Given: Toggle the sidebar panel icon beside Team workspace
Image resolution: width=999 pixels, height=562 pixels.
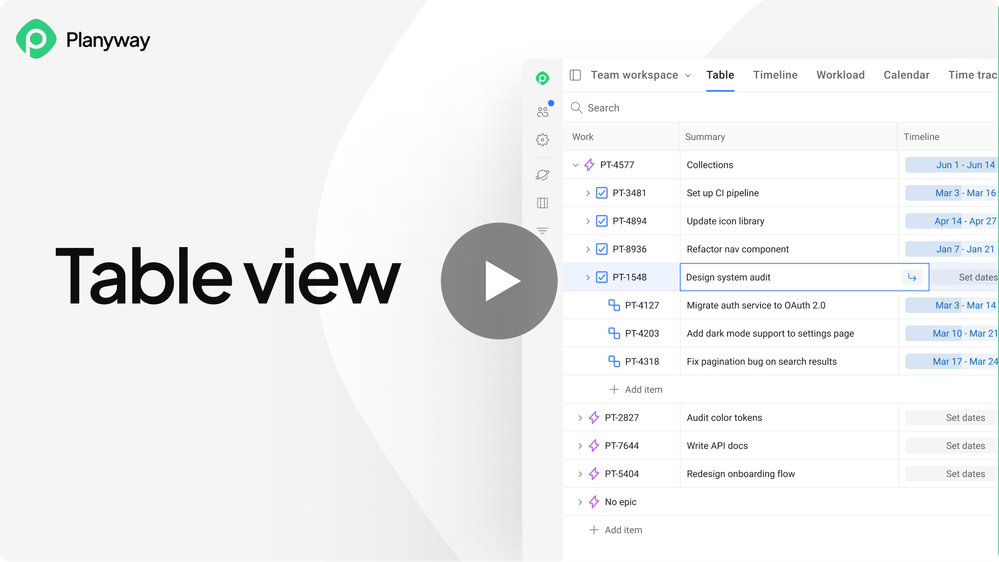Looking at the screenshot, I should click(x=575, y=75).
